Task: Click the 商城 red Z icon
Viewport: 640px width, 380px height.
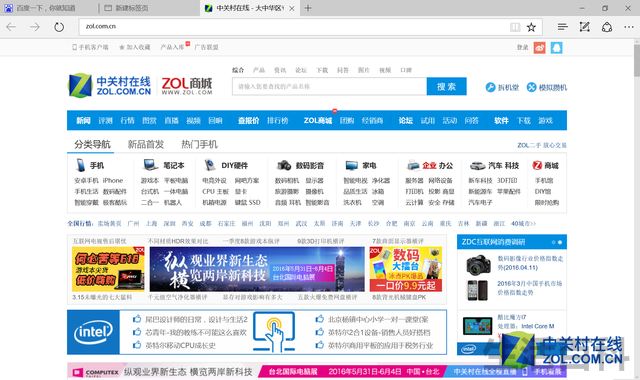Action: click(x=537, y=165)
